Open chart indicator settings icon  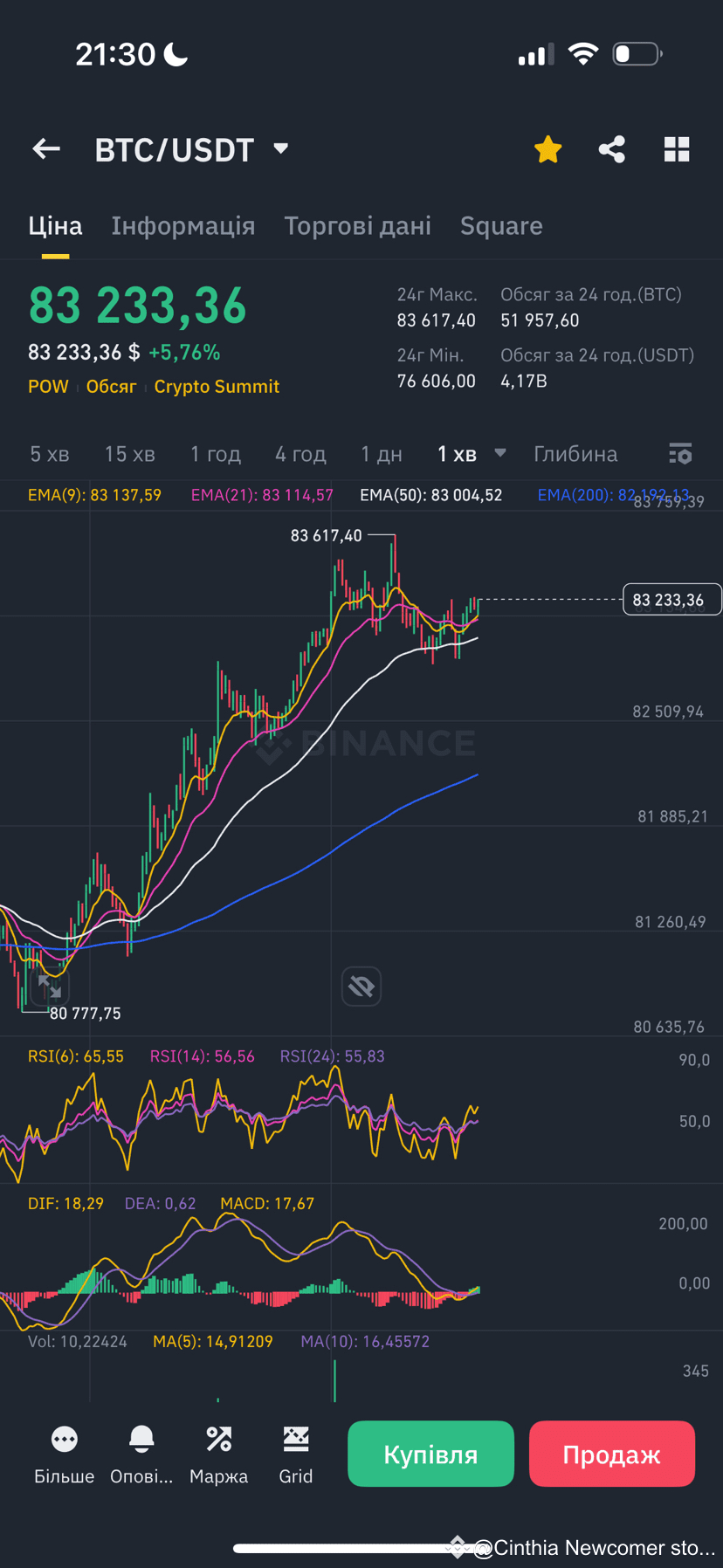tap(680, 454)
